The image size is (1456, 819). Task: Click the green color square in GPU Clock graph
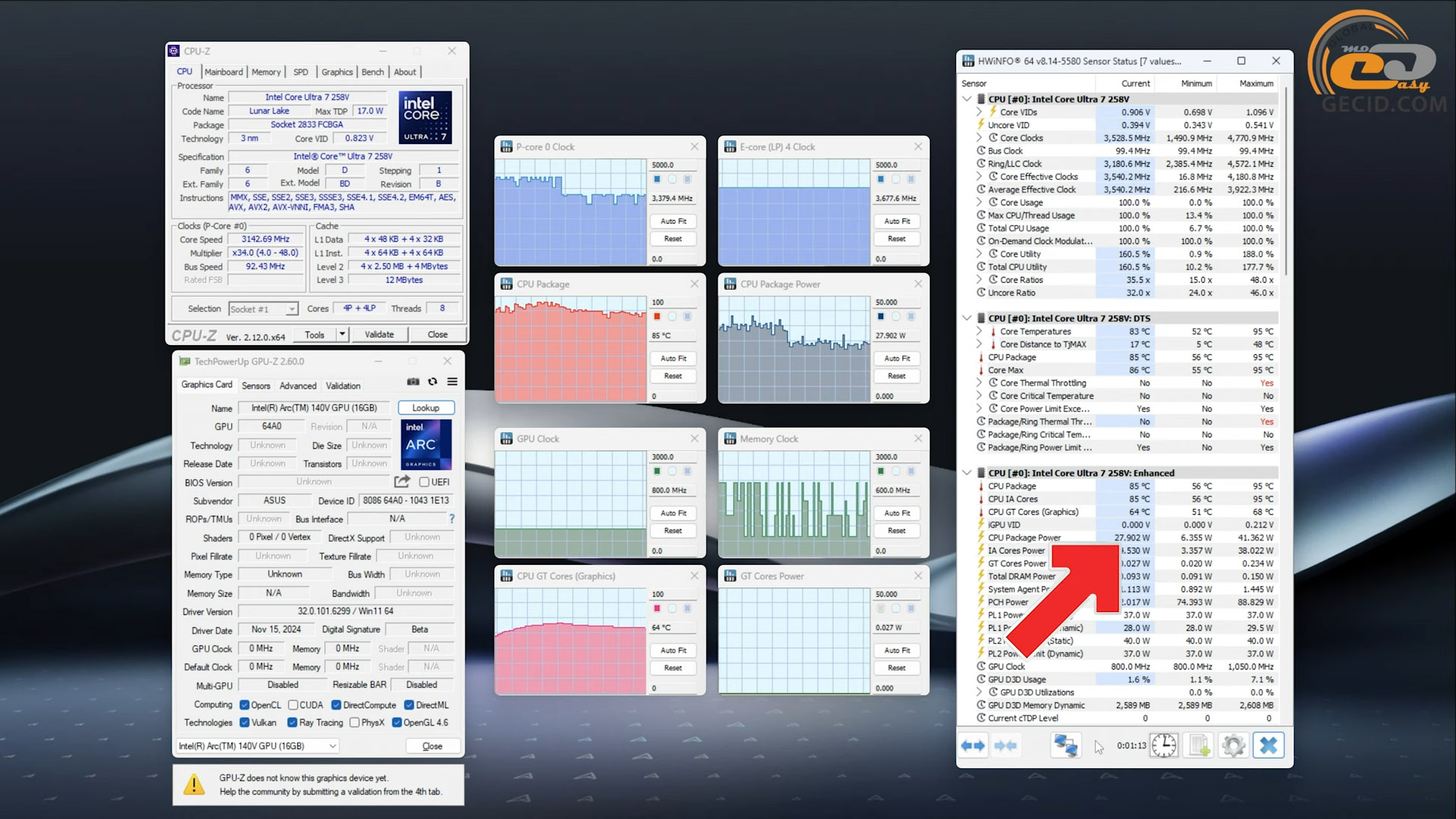click(x=657, y=471)
